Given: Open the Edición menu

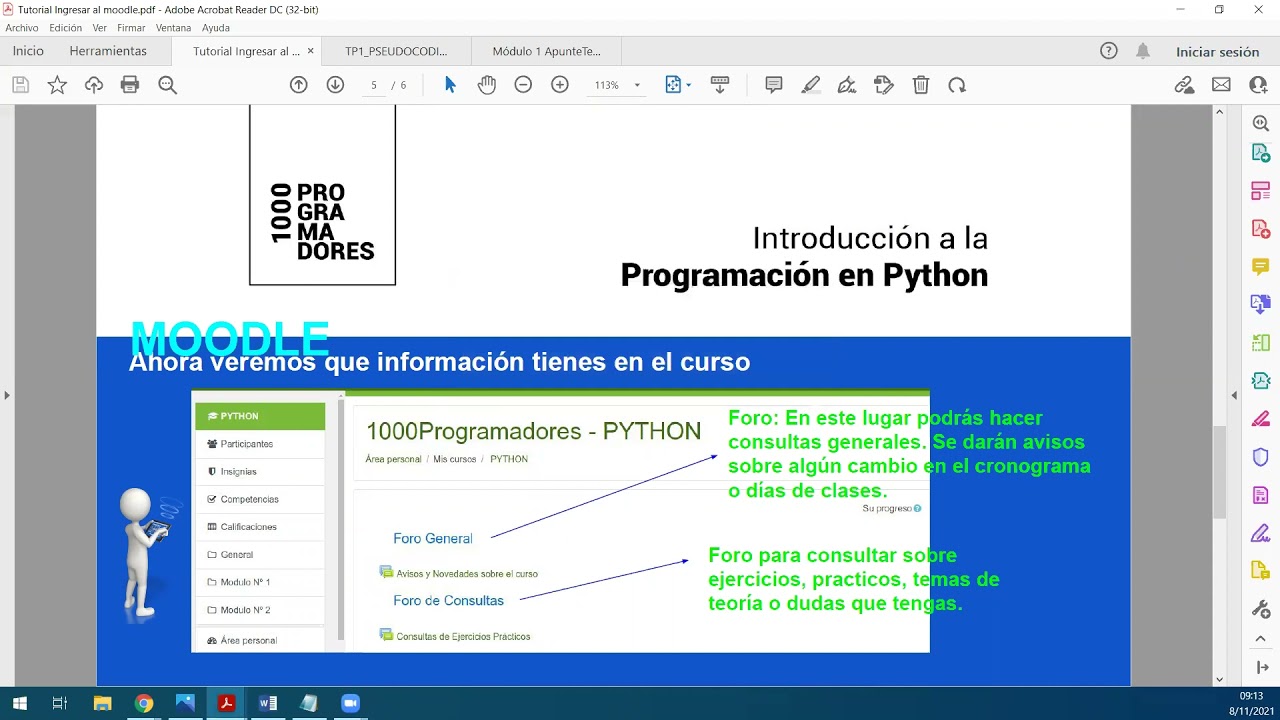Looking at the screenshot, I should pyautogui.click(x=66, y=28).
